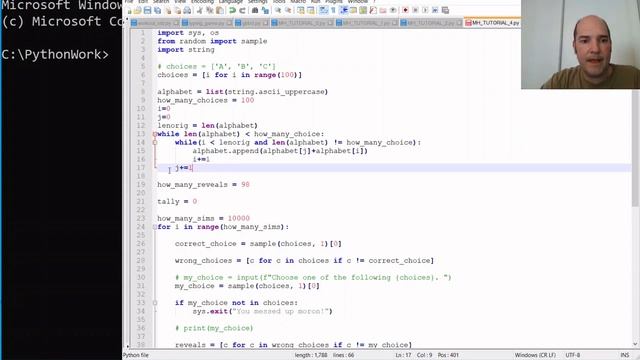640x360 pixels.
Task: Run macro multiple times icon
Action: (x=435, y=10)
